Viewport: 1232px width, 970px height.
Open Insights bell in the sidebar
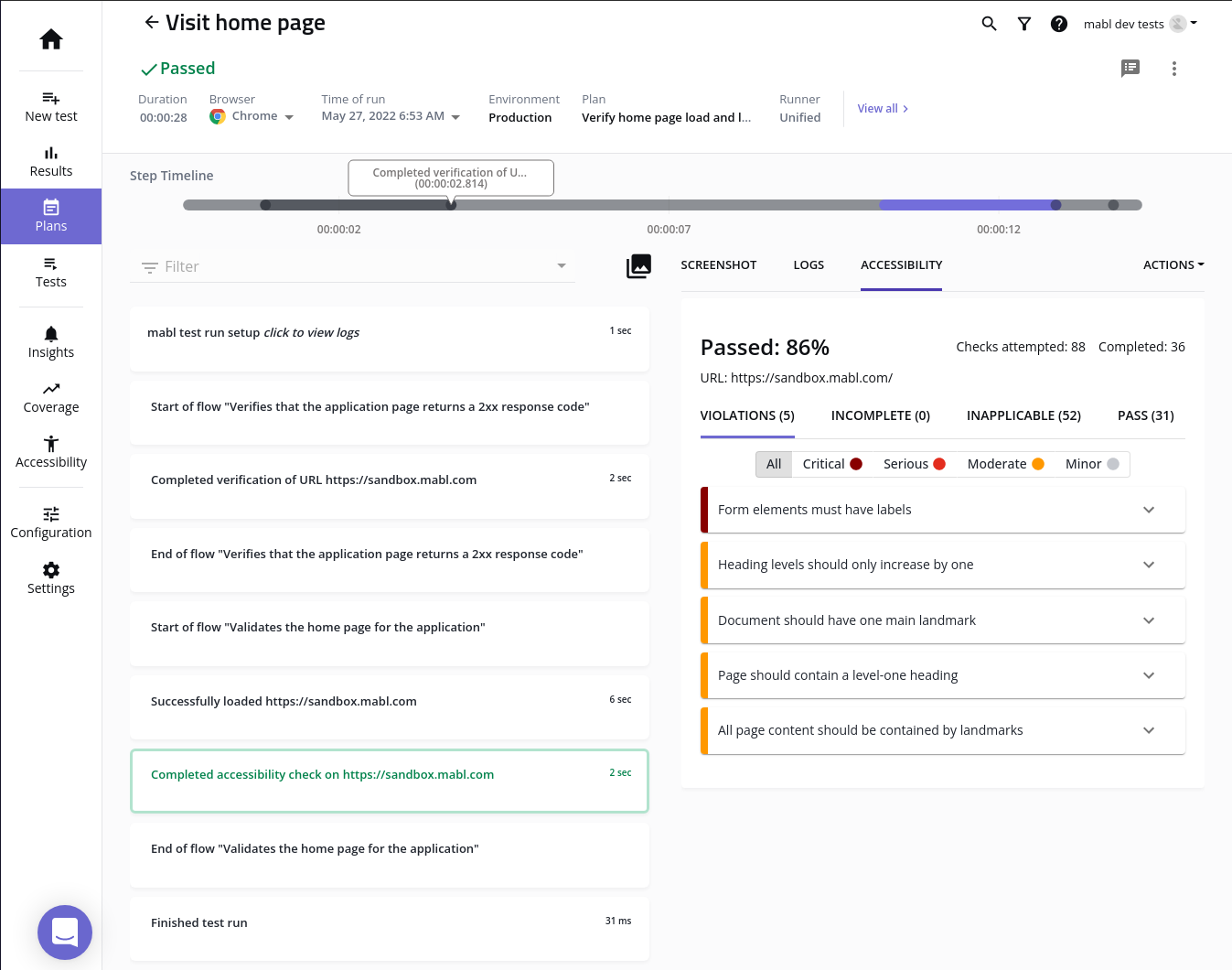(51, 343)
